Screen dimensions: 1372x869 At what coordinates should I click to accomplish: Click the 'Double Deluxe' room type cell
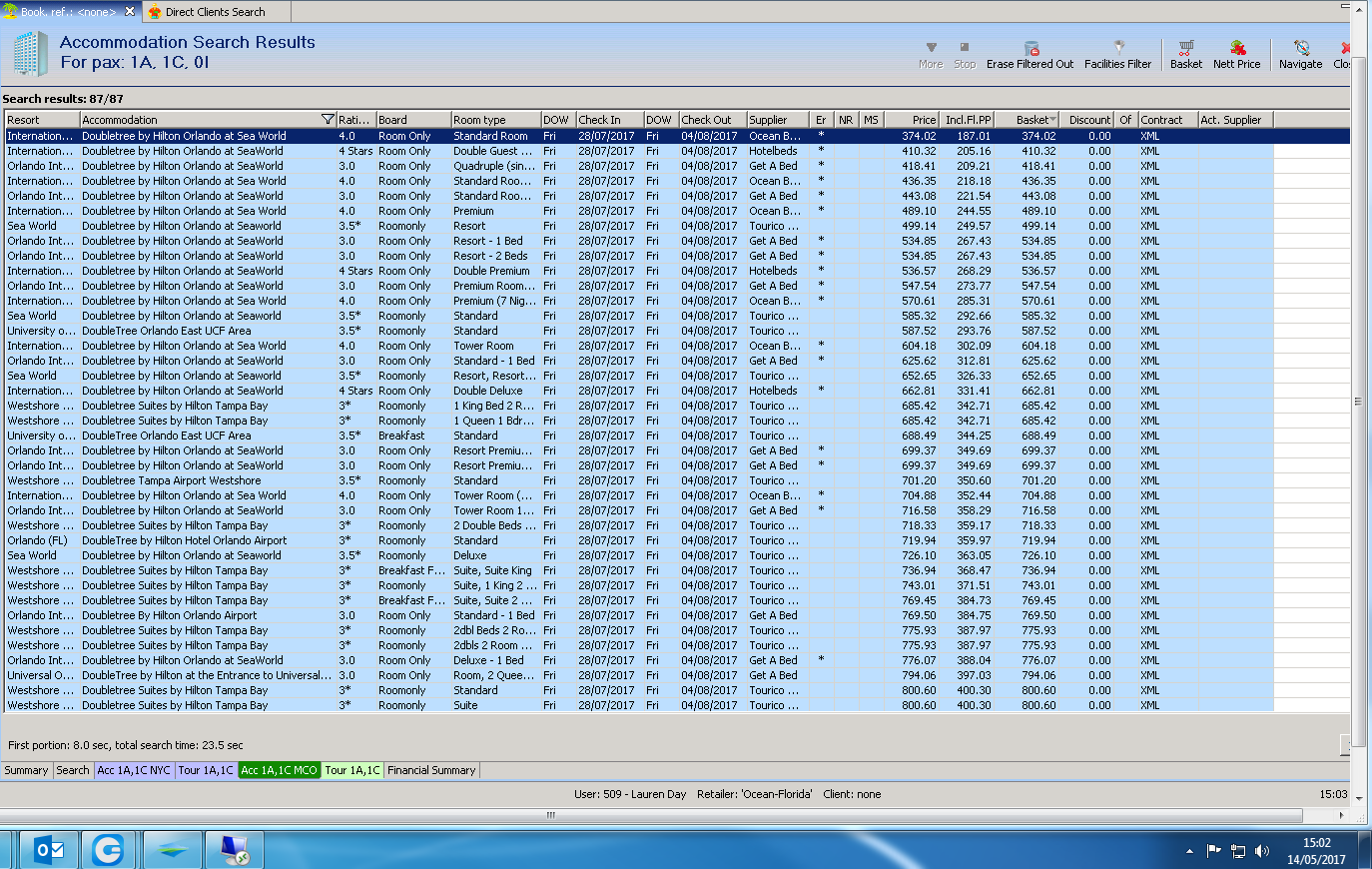495,391
